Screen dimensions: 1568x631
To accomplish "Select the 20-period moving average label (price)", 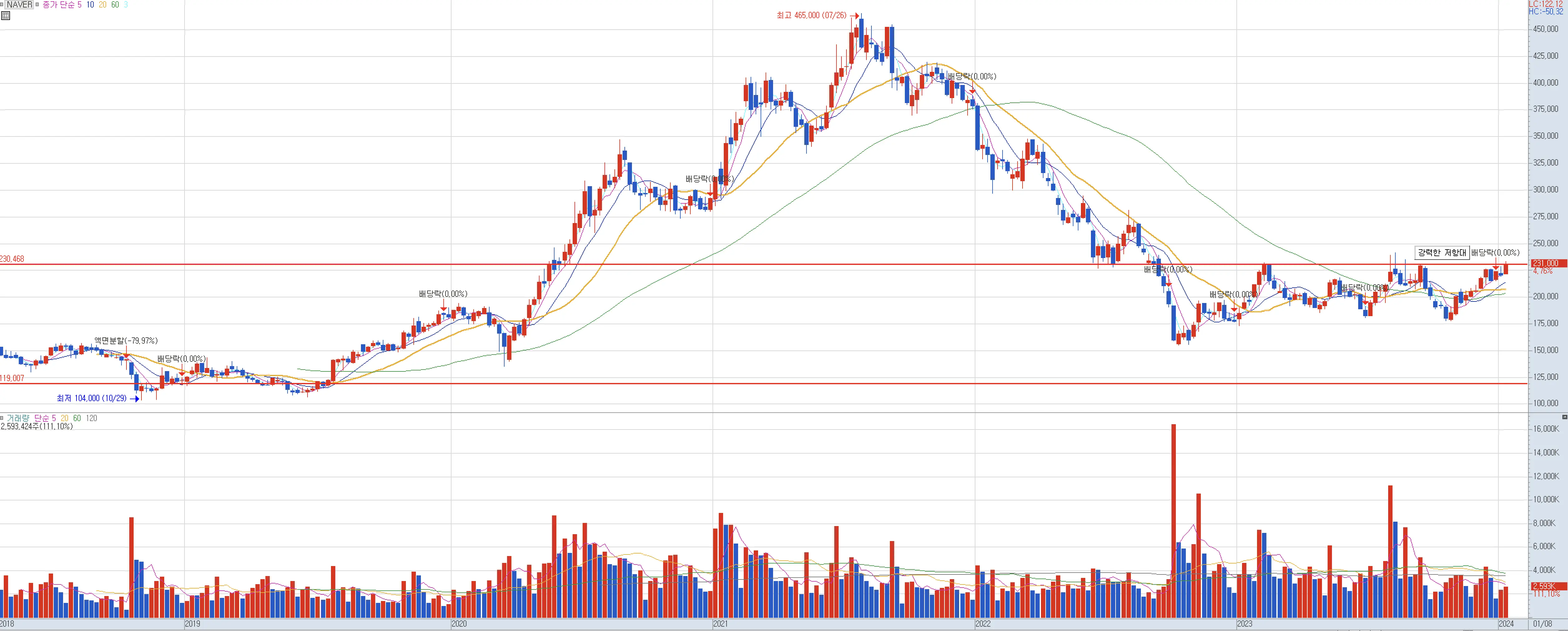I will click(x=102, y=5).
